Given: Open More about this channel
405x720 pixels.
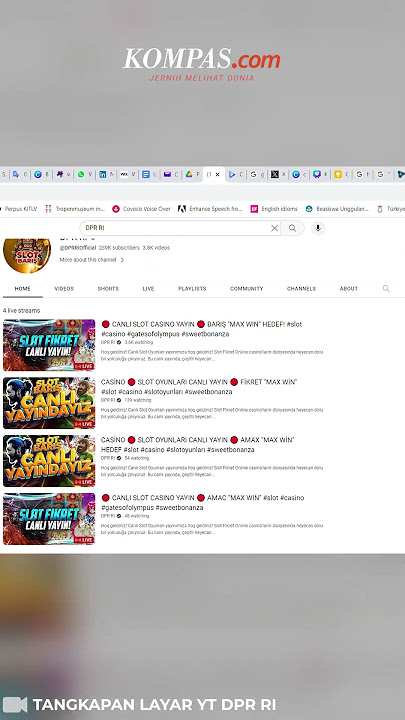Looking at the screenshot, I should point(88,260).
